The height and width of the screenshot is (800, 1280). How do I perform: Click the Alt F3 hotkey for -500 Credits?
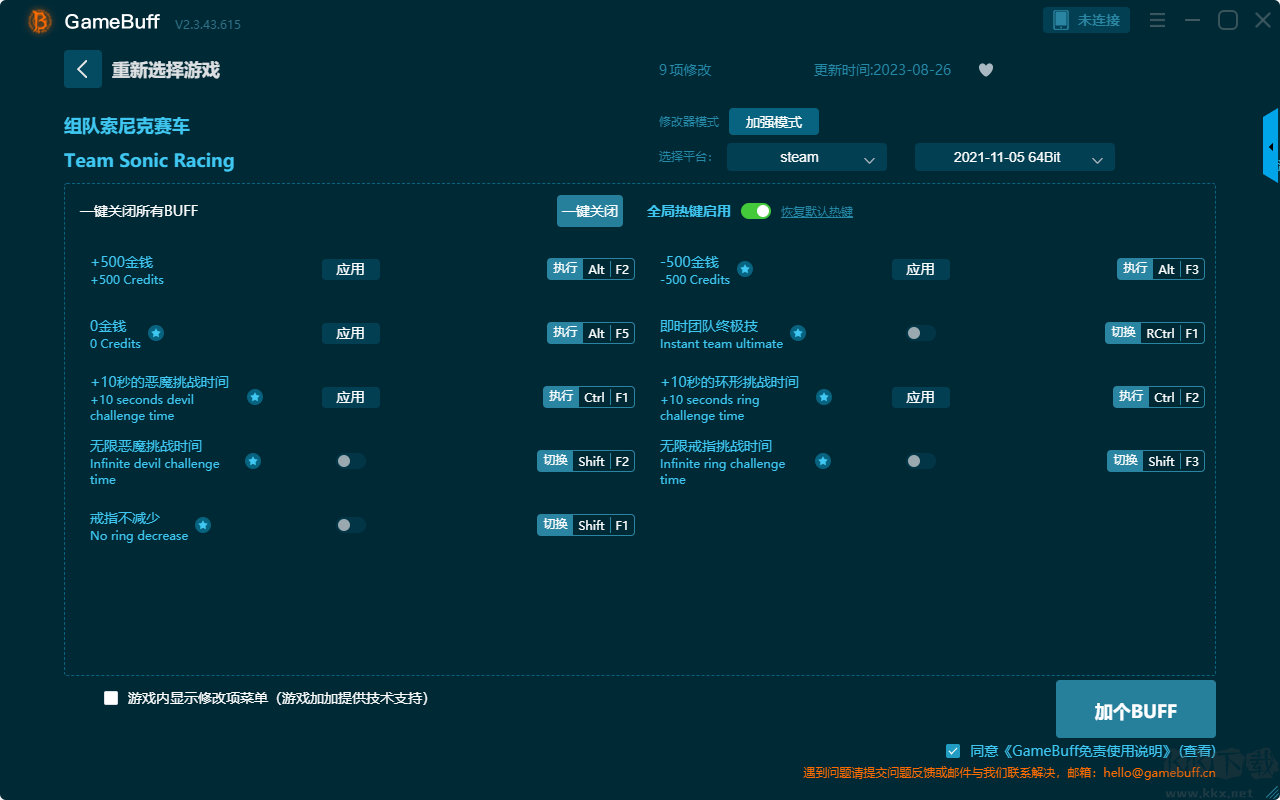pos(1161,269)
